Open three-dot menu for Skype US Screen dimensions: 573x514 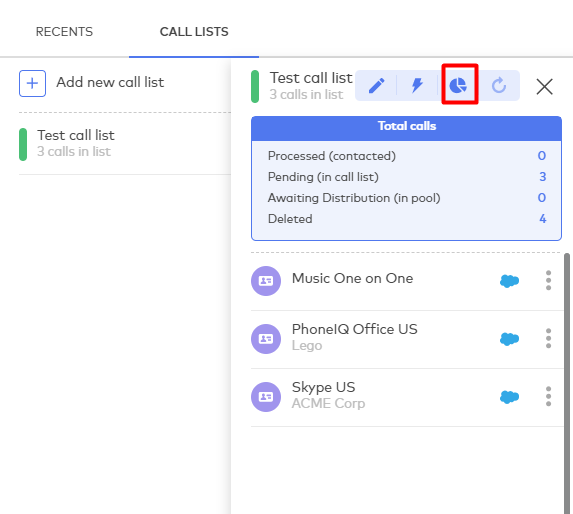(548, 396)
